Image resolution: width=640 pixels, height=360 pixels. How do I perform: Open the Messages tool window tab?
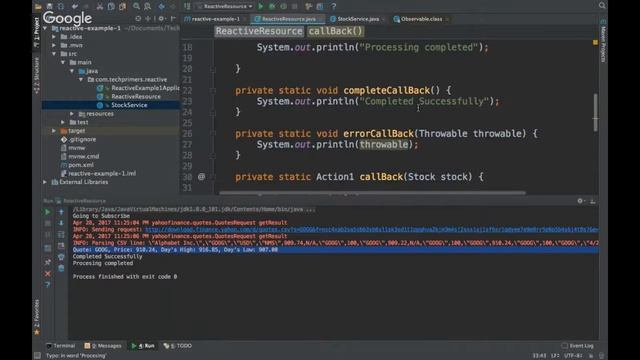point(103,346)
